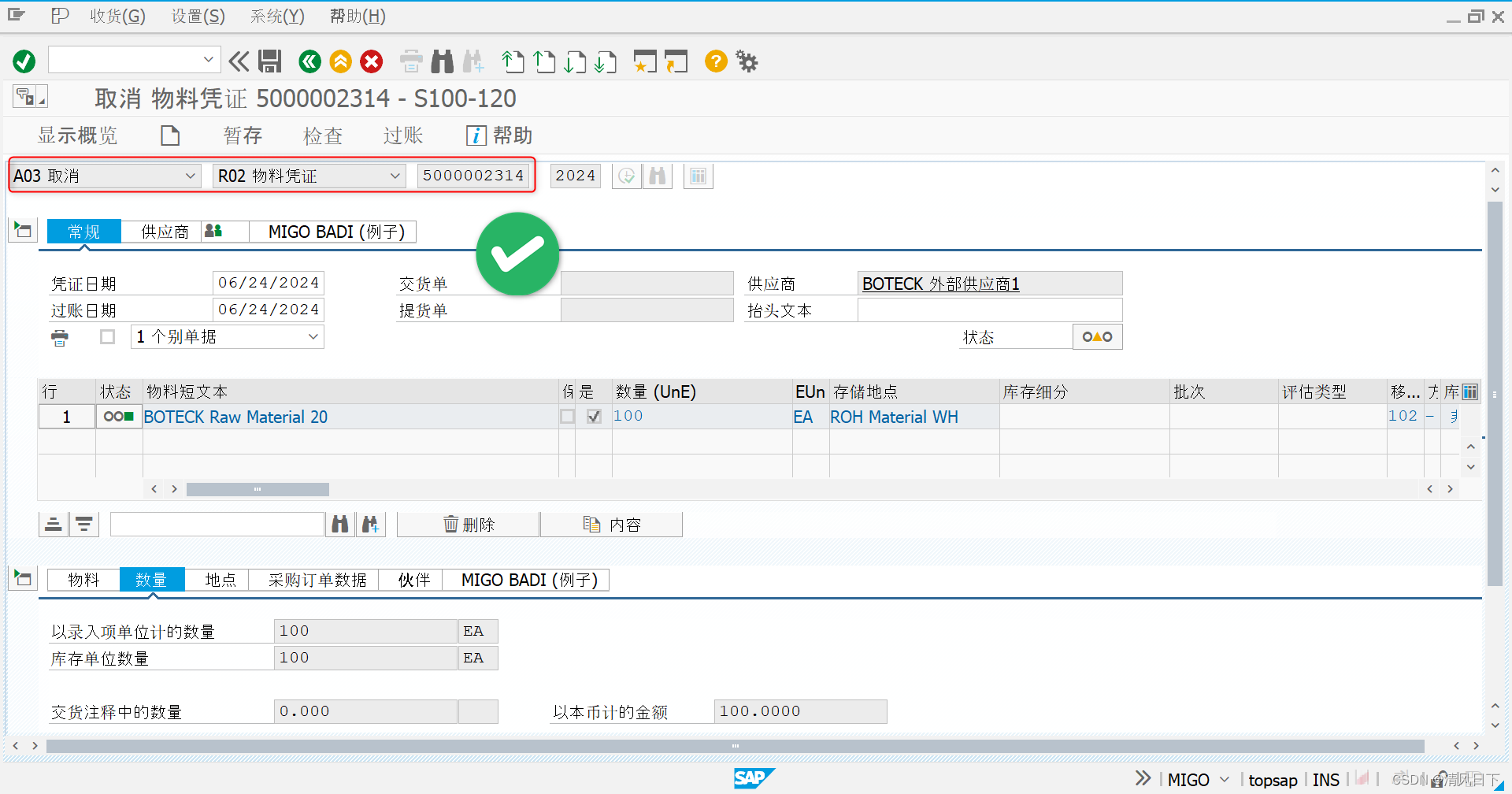The height and width of the screenshot is (794, 1512).
Task: Click the find-next binoculars below item table
Action: [x=371, y=525]
